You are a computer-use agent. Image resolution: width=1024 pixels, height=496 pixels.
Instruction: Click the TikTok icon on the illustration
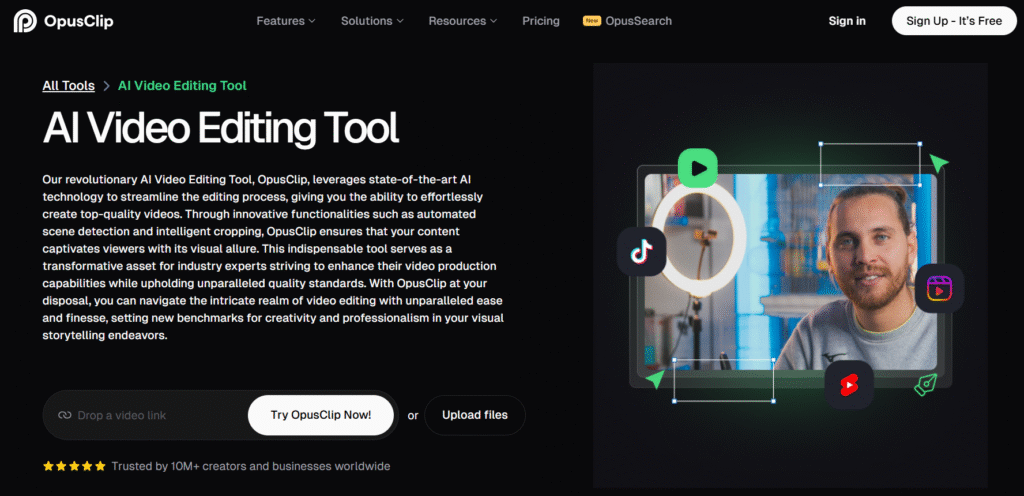[x=641, y=251]
